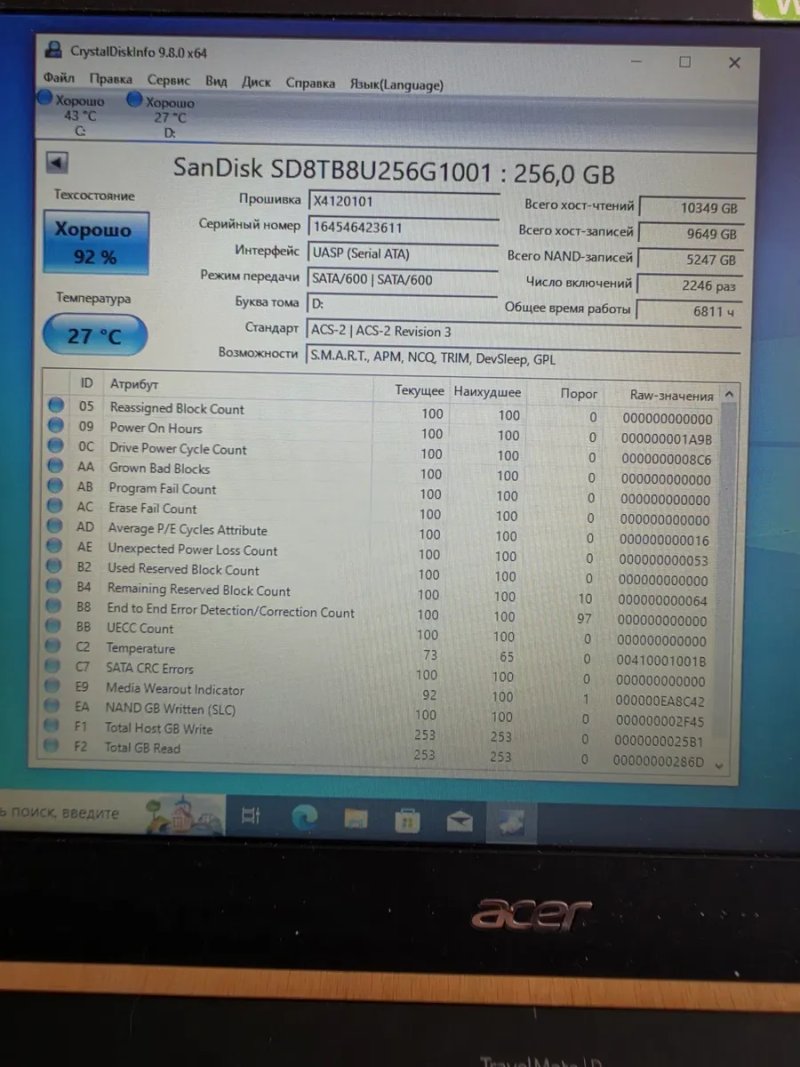Click status icon for UECC Count

52,625
